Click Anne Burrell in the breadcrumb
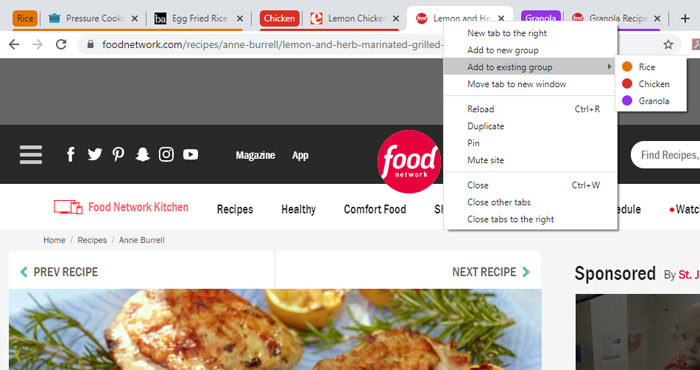 point(142,240)
